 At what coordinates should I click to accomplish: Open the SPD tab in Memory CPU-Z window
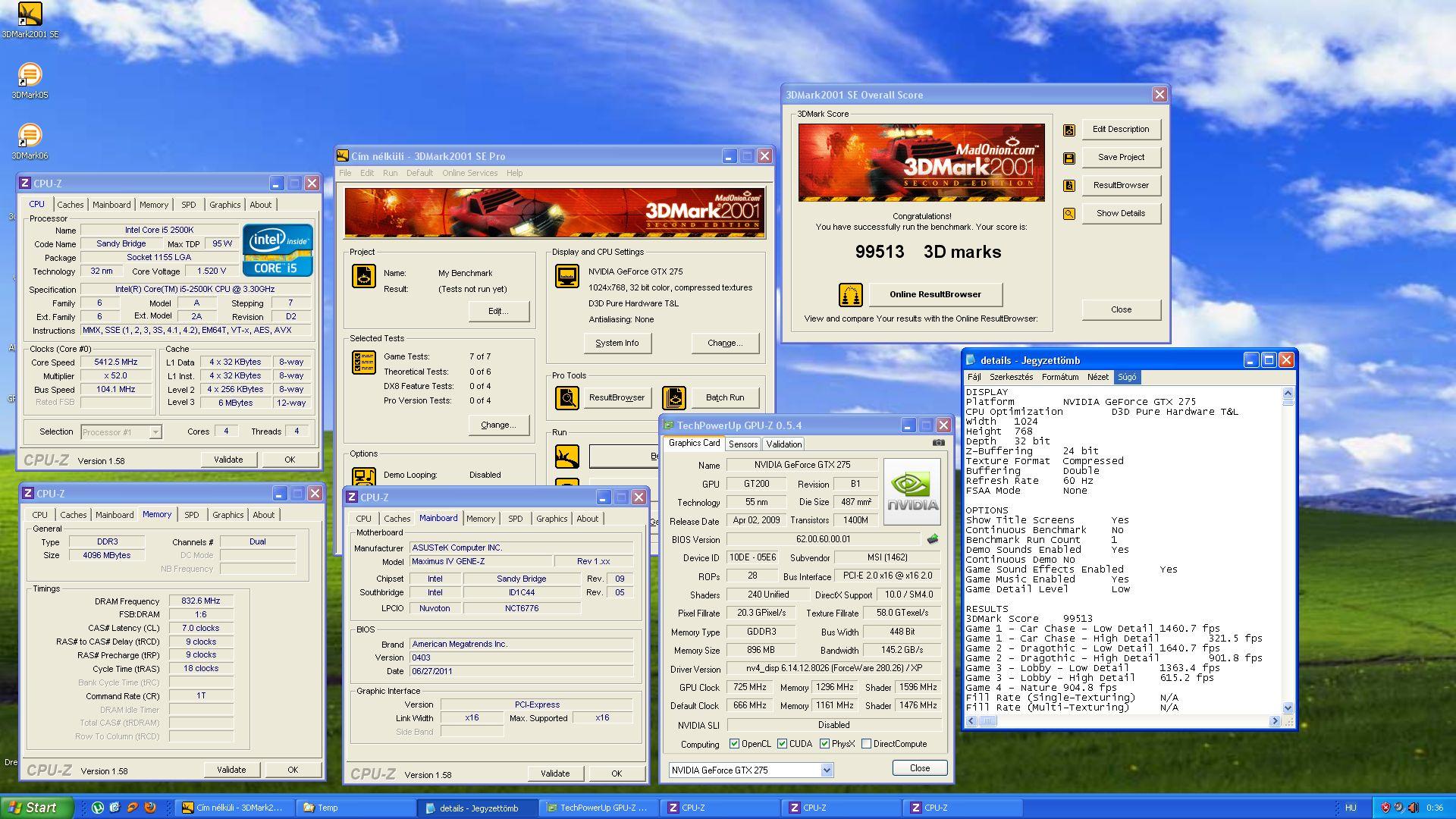[x=192, y=515]
